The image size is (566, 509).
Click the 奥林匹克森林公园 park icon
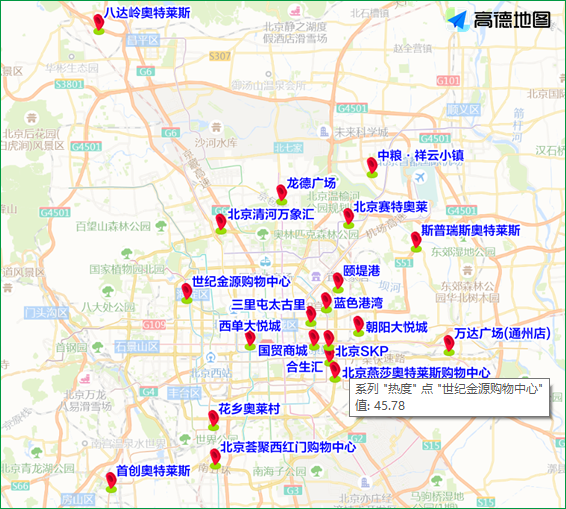tap(262, 234)
